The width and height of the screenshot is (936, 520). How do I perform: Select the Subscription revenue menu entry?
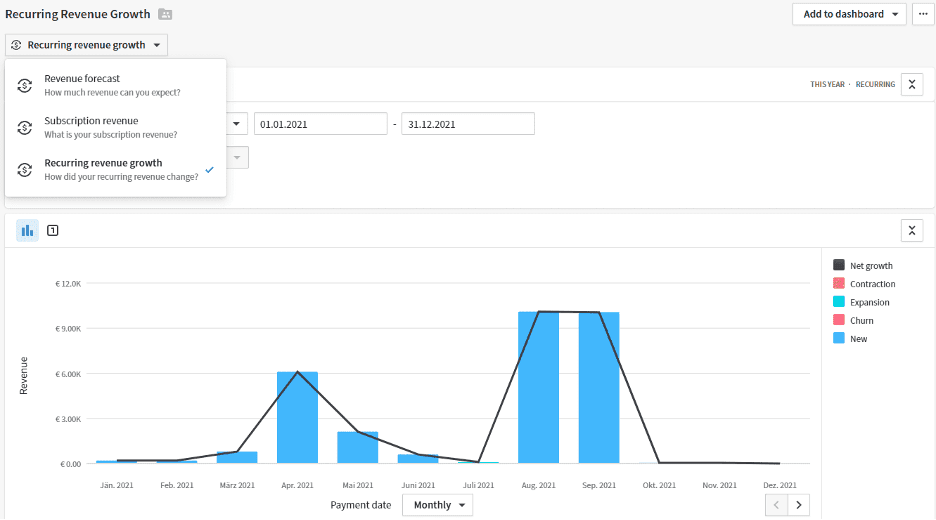point(115,128)
